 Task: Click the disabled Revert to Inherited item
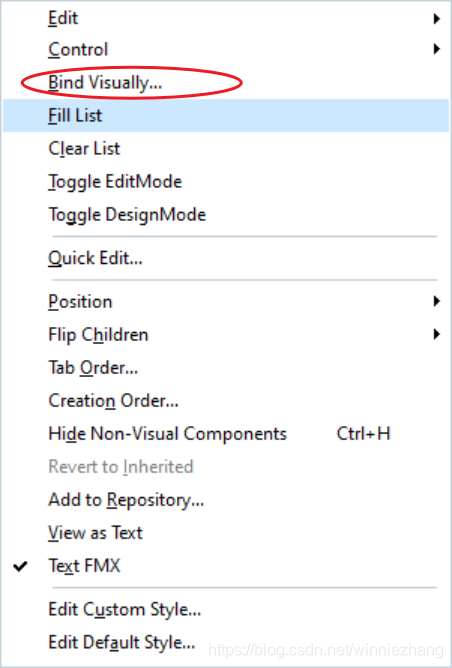pyautogui.click(x=226, y=466)
